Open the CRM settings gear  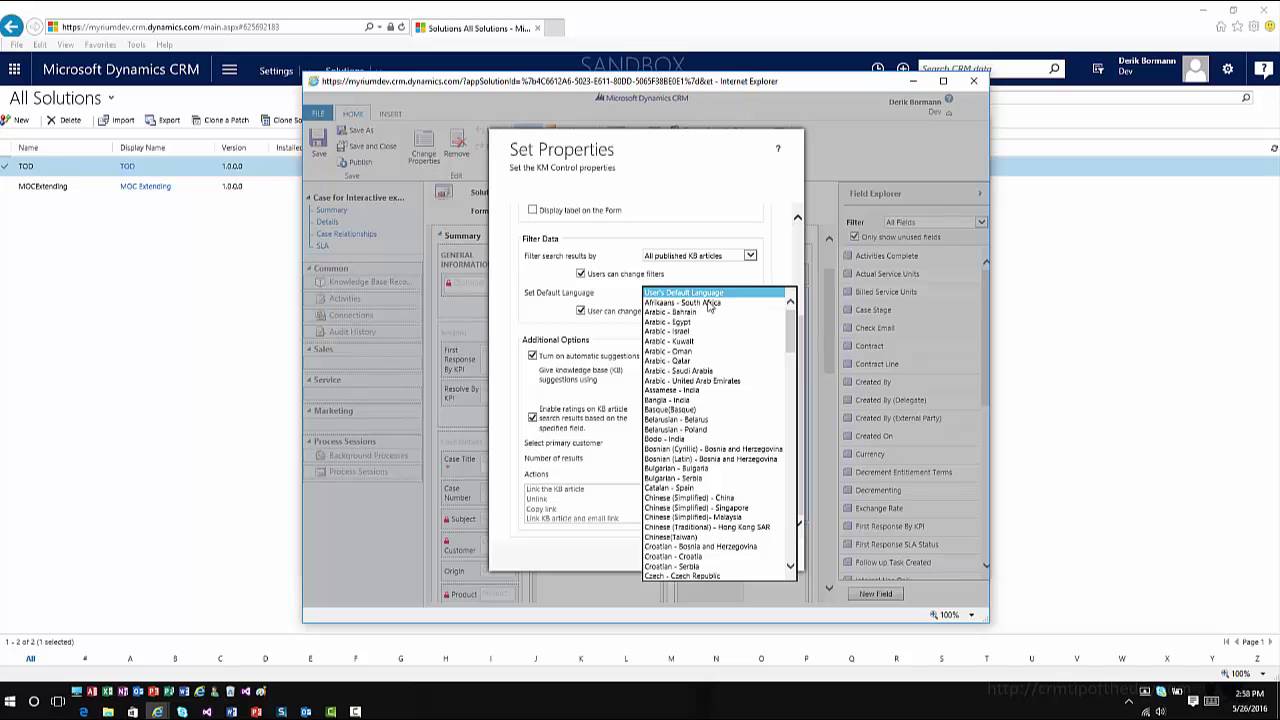[1227, 69]
